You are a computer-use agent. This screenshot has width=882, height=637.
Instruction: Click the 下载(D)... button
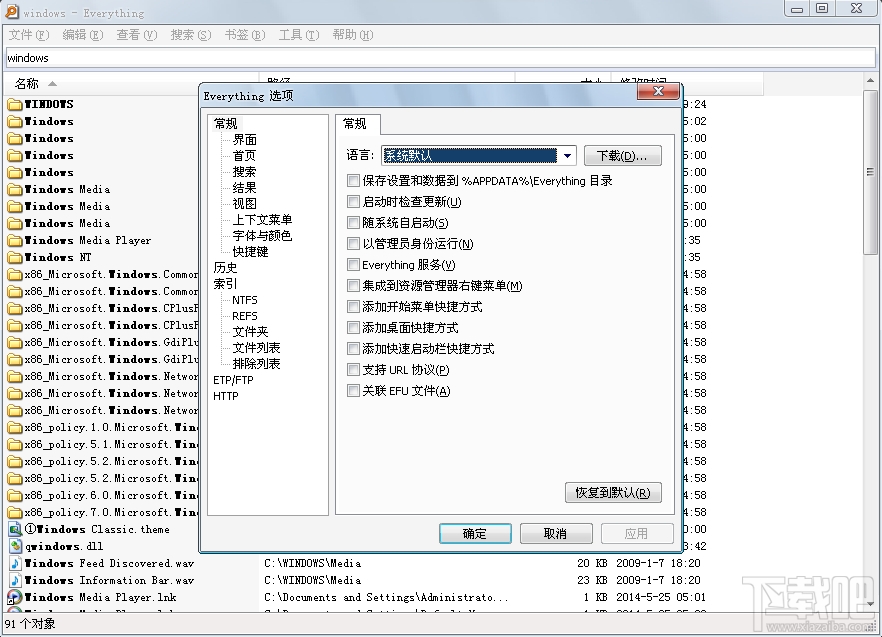[x=622, y=156]
